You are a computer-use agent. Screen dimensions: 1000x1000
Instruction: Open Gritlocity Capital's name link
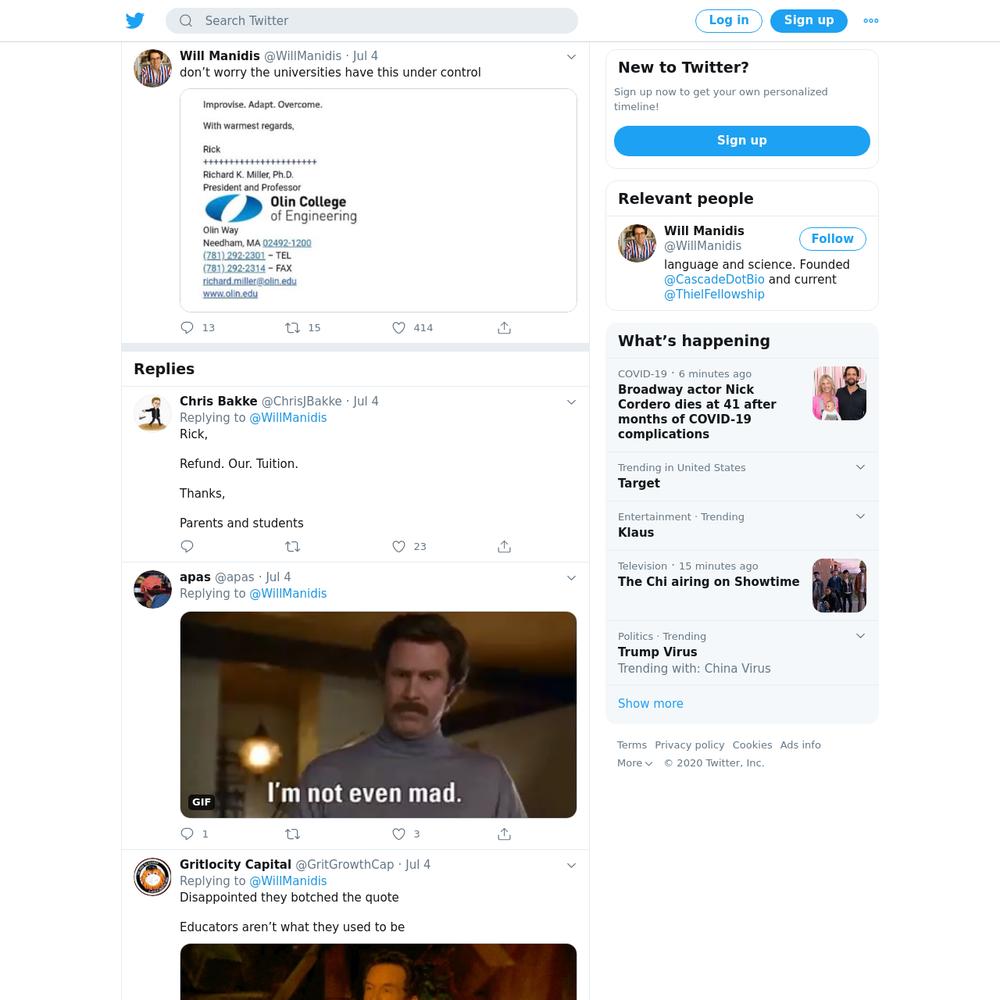click(235, 864)
